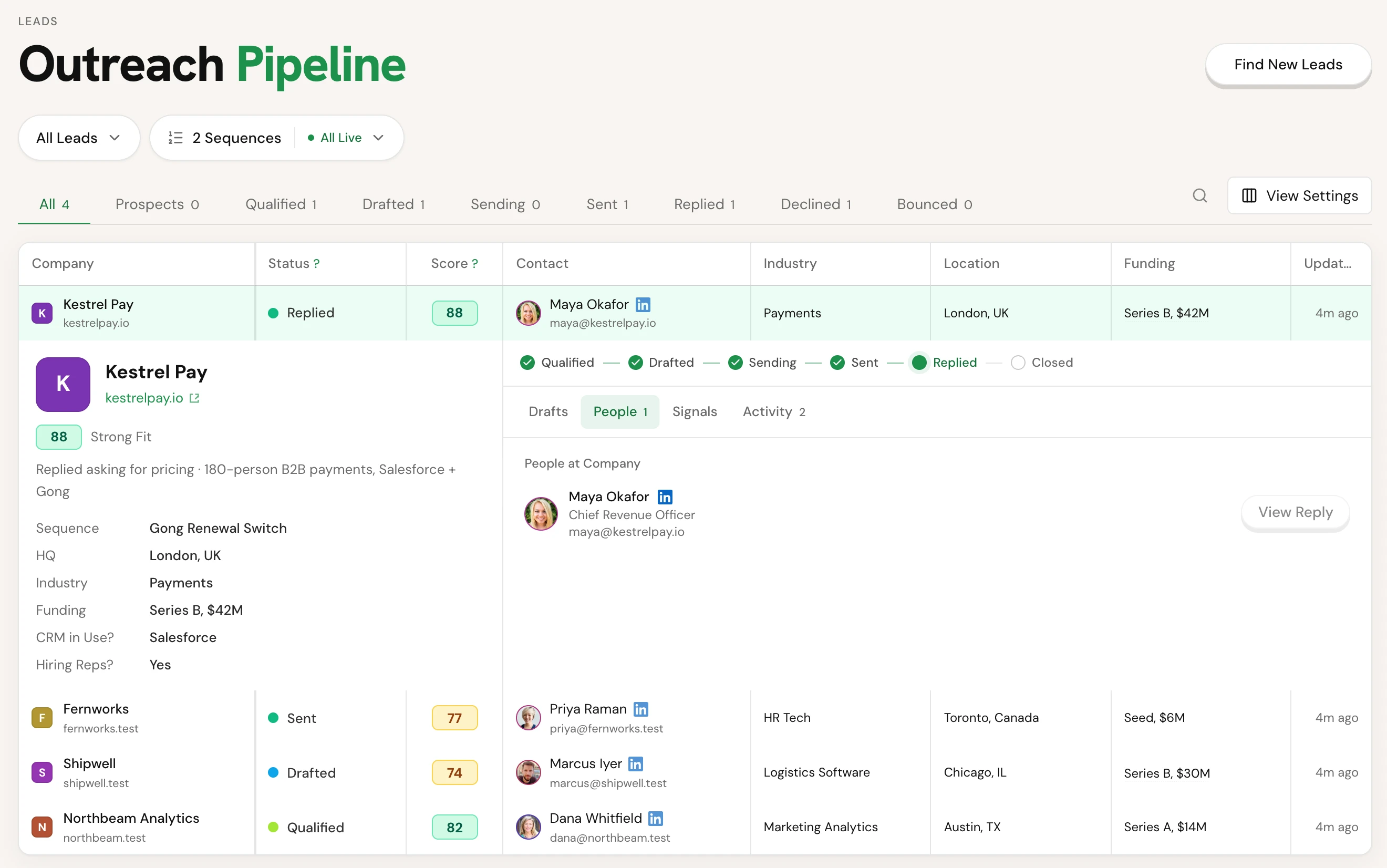Select the Sending stage checkmark
The width and height of the screenshot is (1387, 868).
[735, 363]
